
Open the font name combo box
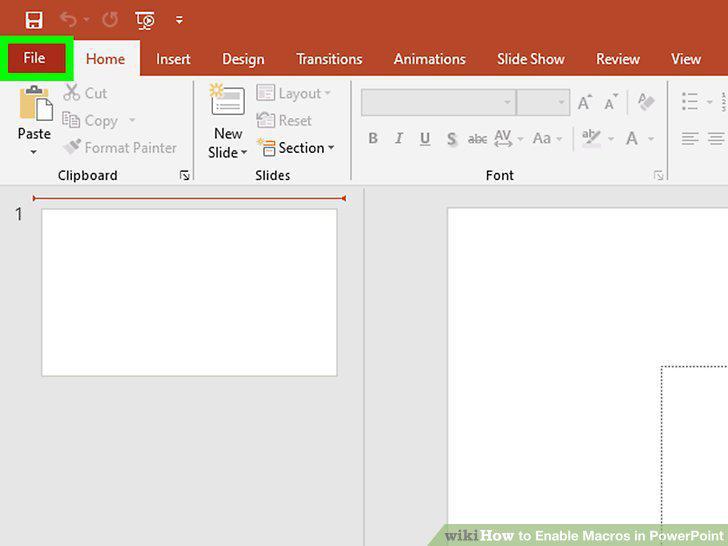click(438, 102)
